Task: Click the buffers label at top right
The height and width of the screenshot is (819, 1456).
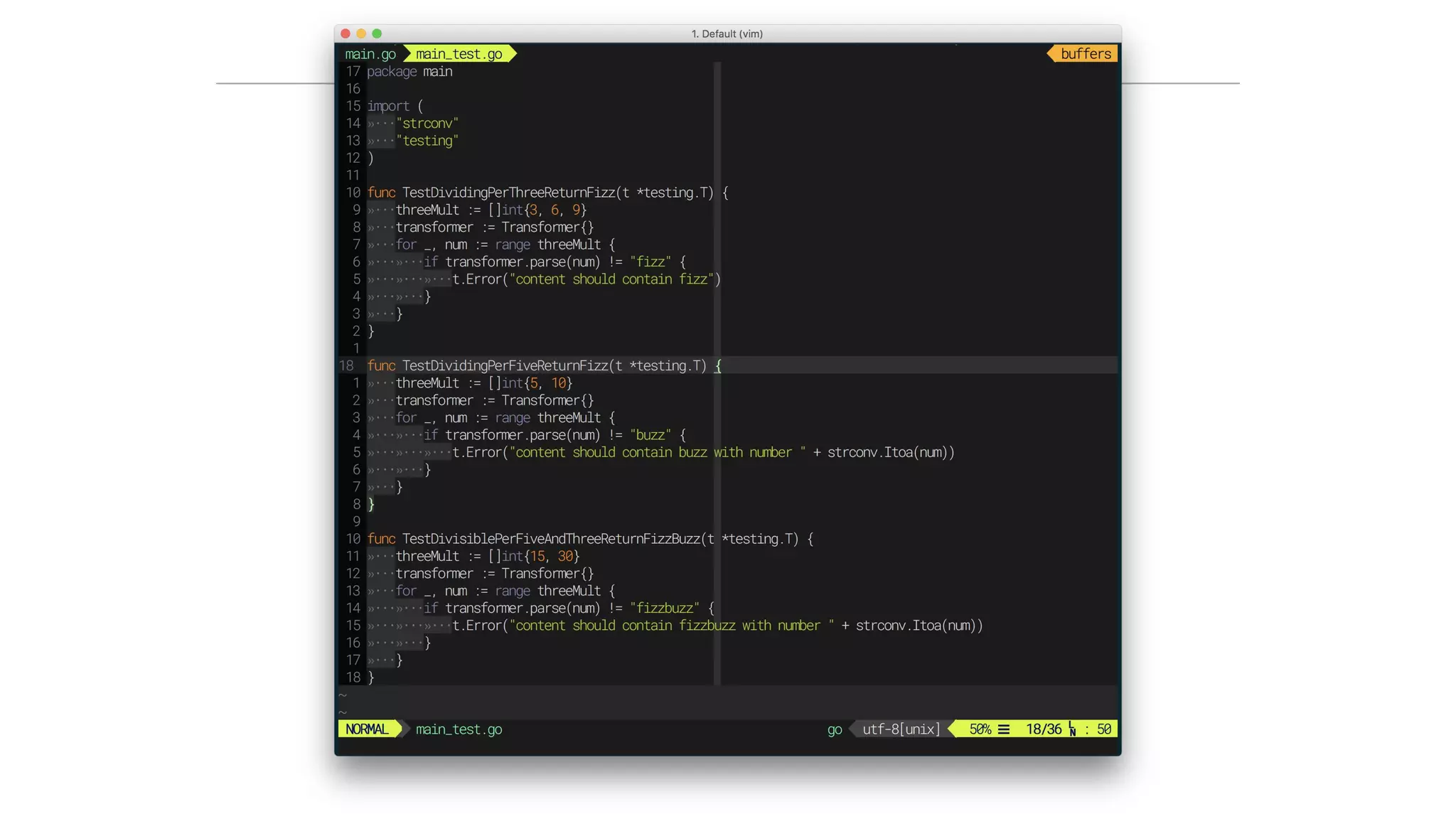Action: [1086, 54]
